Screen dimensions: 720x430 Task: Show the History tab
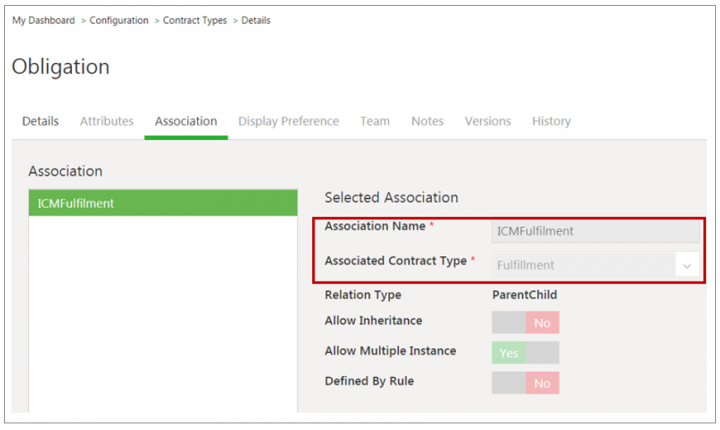(551, 121)
